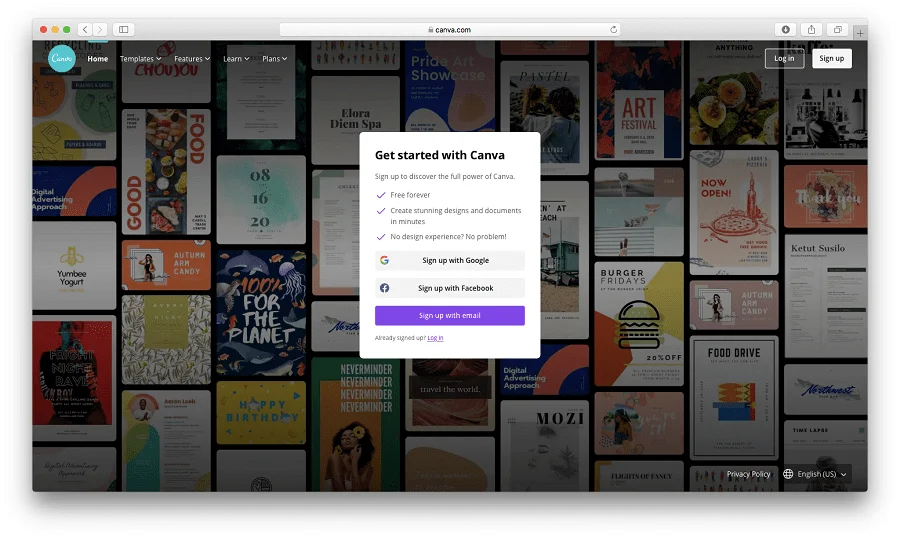900x538 pixels.
Task: Select the Home nav item
Action: pos(97,59)
